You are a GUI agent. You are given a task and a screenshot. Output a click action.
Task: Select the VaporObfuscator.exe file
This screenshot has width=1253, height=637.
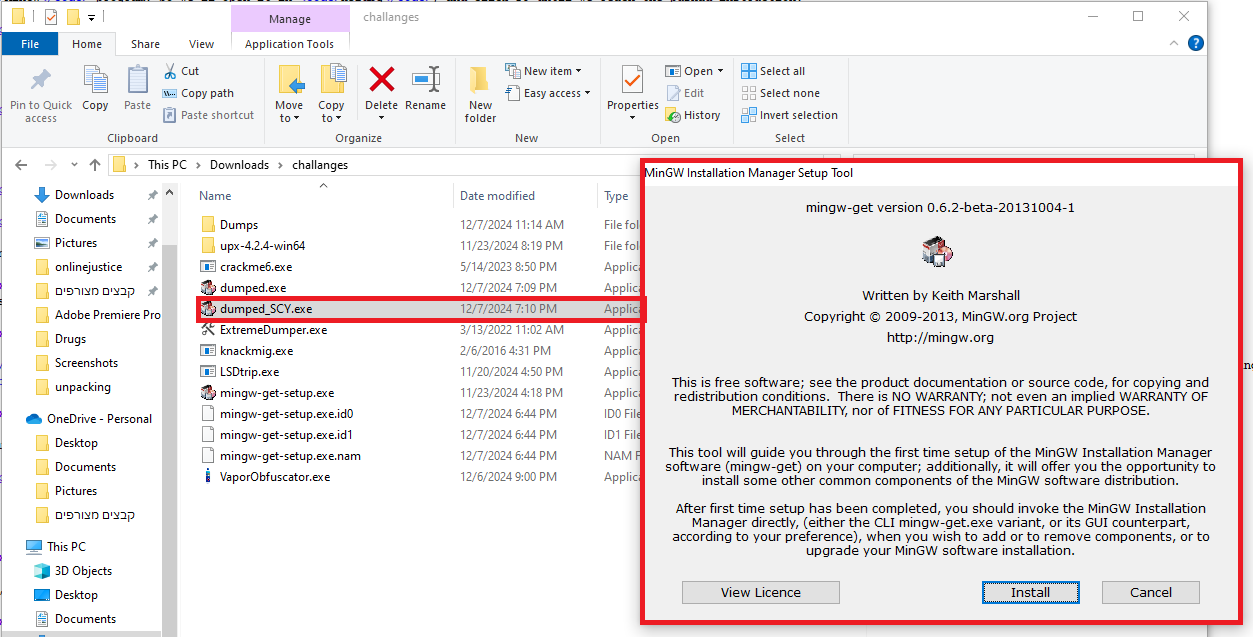pyautogui.click(x=274, y=477)
